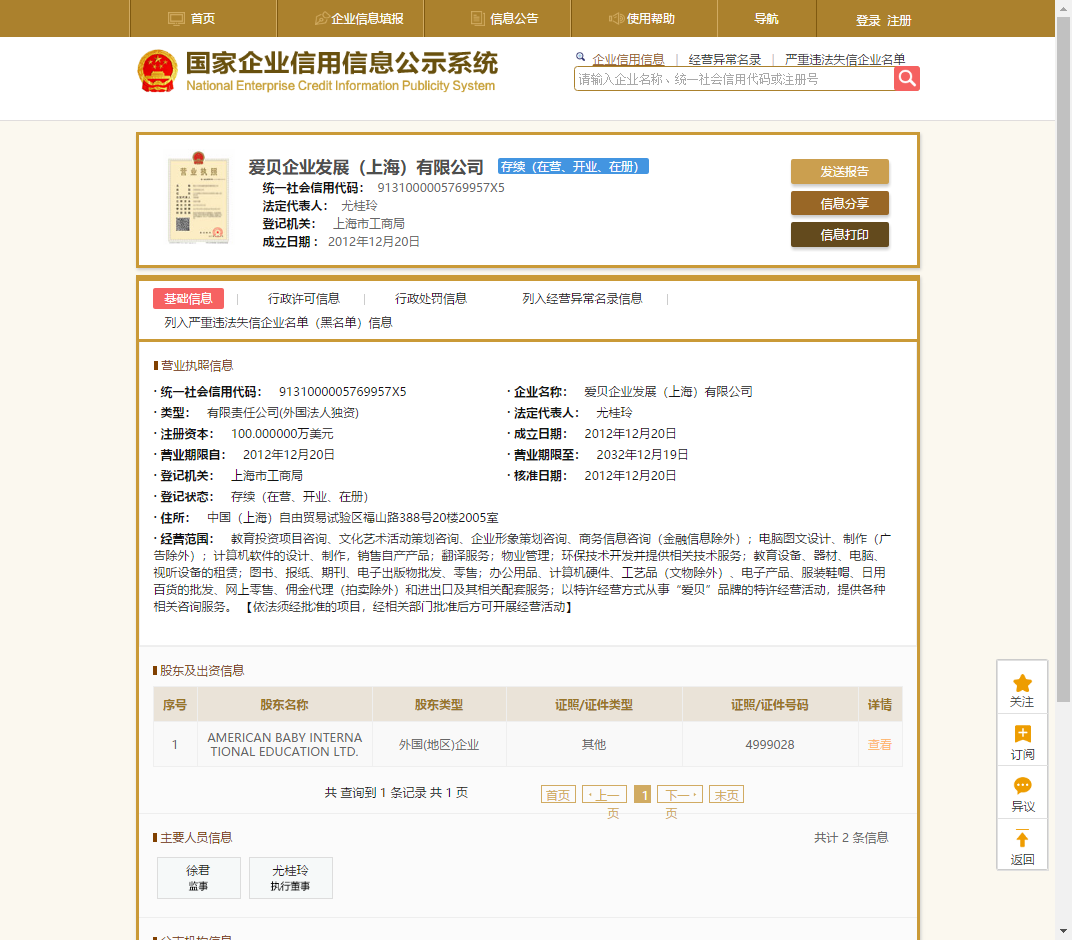Switch to the 行政处罚信息 tab
This screenshot has height=940, width=1072.
pyautogui.click(x=430, y=298)
